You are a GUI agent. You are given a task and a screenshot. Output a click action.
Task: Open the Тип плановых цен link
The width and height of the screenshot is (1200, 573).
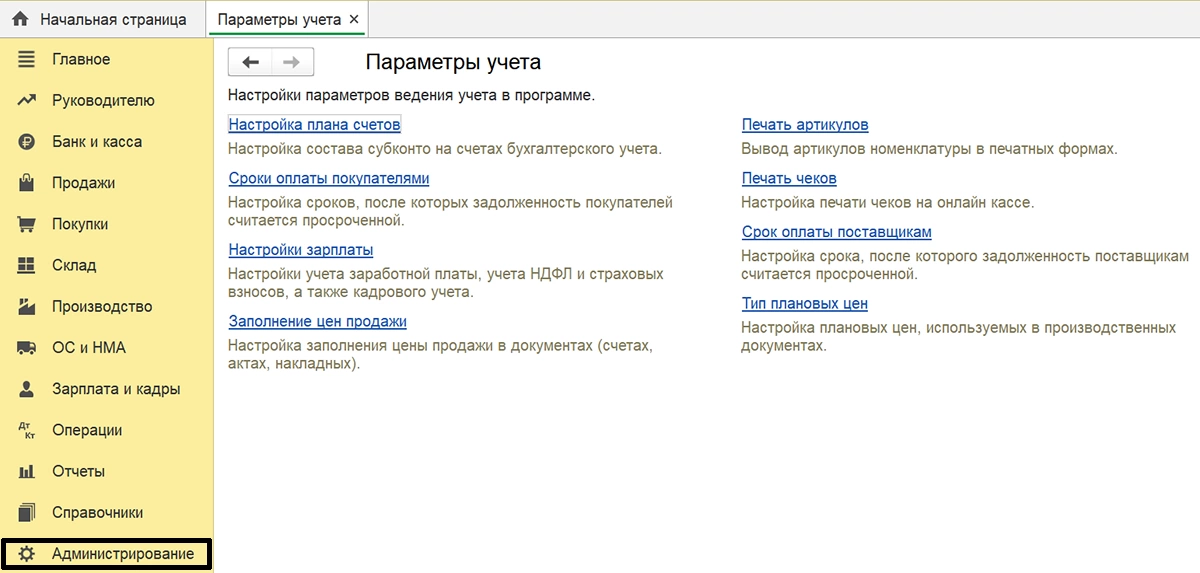pos(804,303)
